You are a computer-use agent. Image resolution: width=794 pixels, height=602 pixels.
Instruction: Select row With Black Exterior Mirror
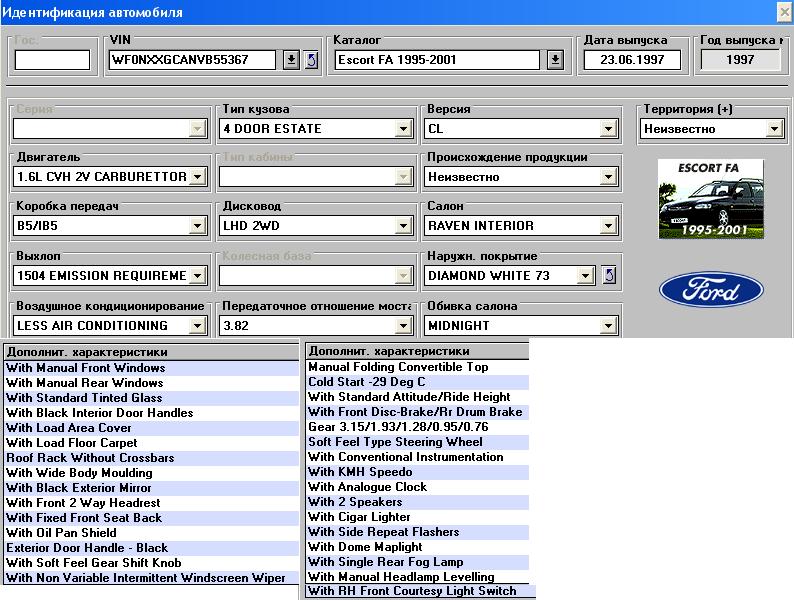click(x=151, y=488)
